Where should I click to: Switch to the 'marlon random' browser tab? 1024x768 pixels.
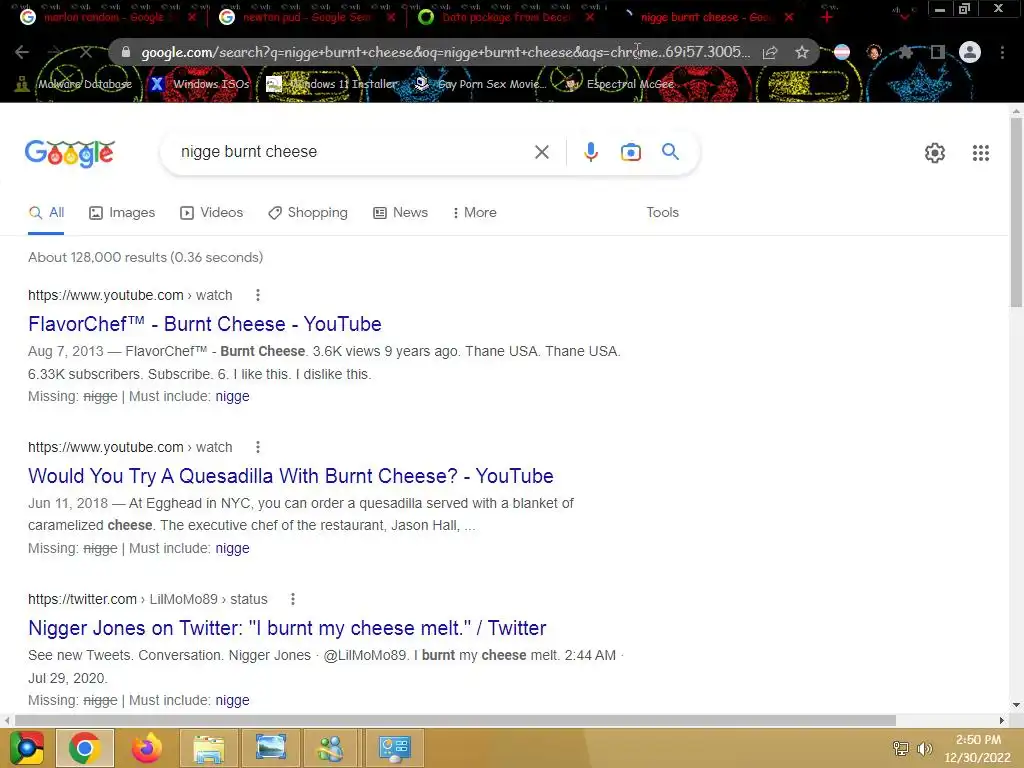(x=103, y=17)
